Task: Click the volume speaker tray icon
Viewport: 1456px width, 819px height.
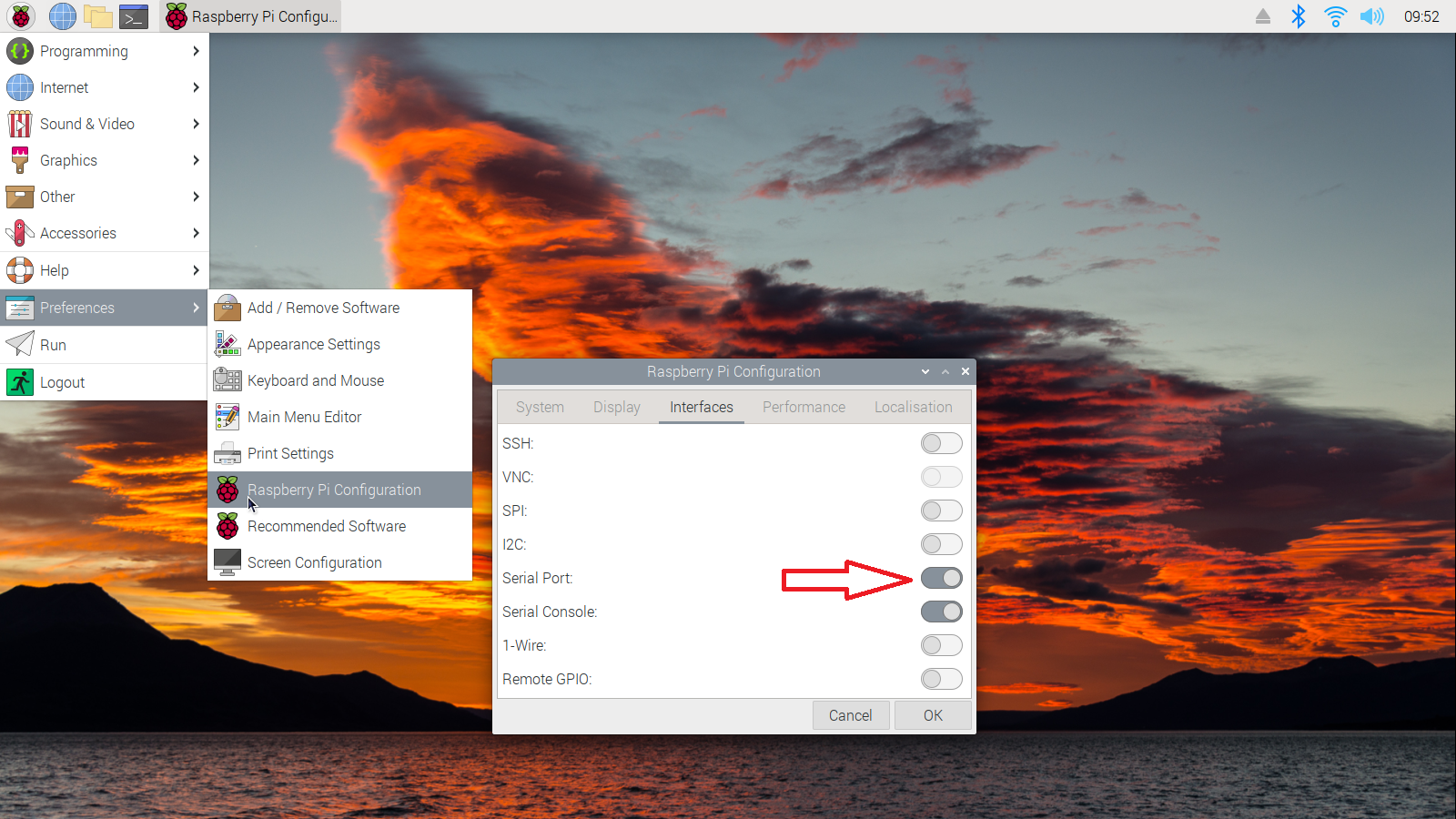Action: pos(1372,16)
